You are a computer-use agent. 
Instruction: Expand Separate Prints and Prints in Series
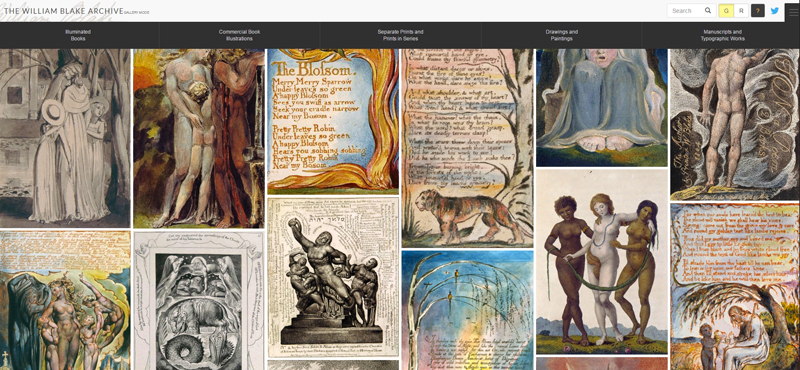(401, 35)
